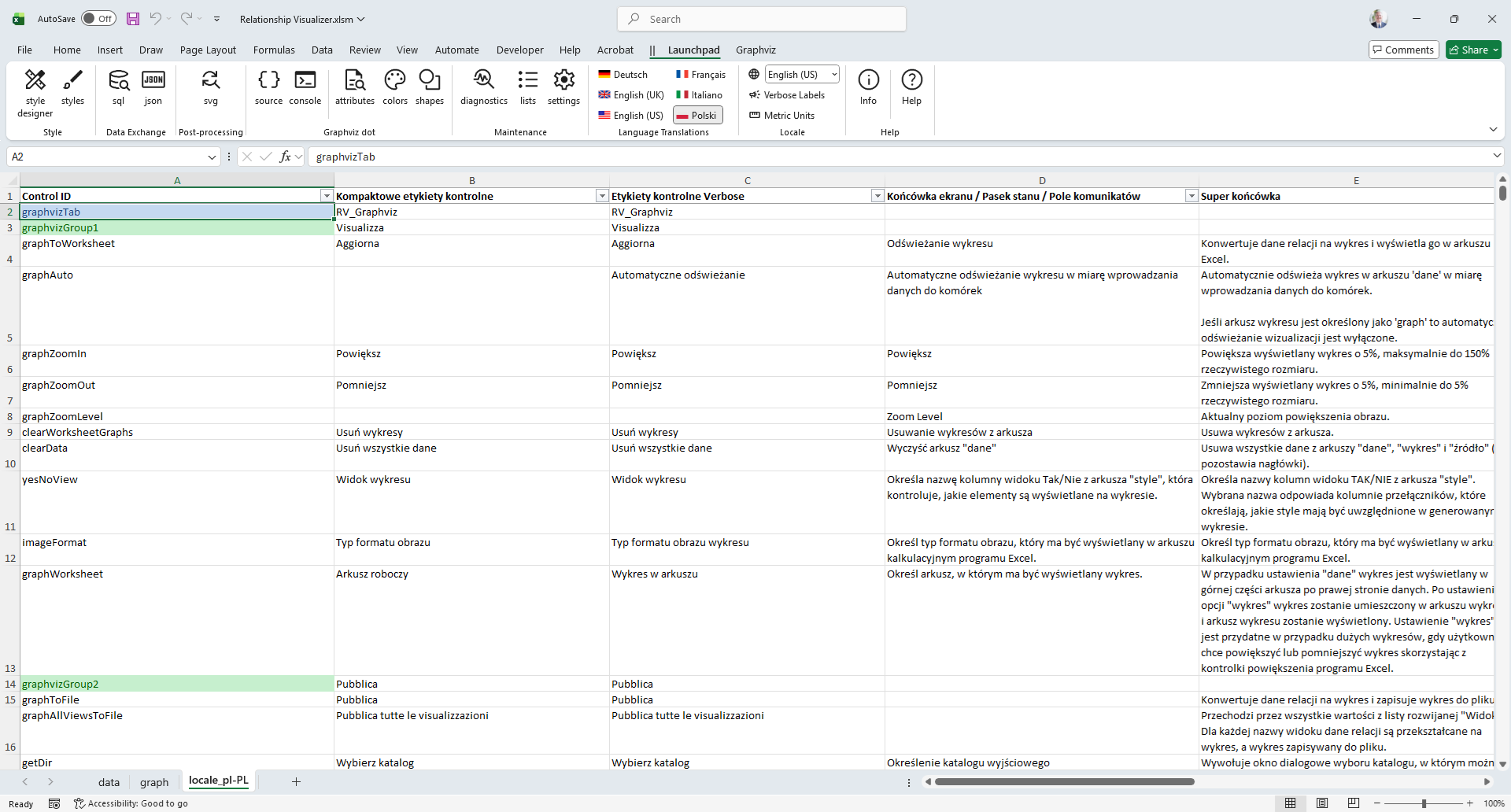Click the sql data exchange icon
This screenshot has height=812, width=1511.
118,87
